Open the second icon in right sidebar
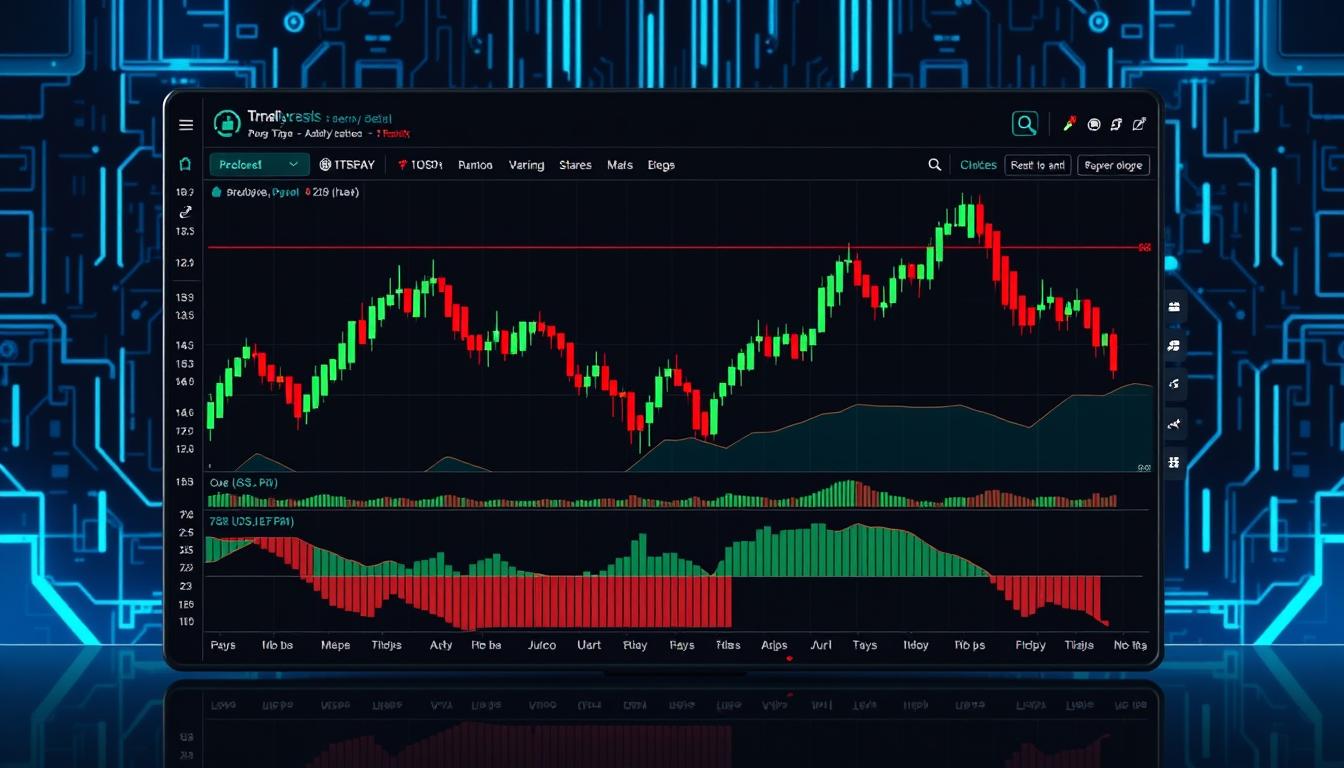 (1174, 346)
